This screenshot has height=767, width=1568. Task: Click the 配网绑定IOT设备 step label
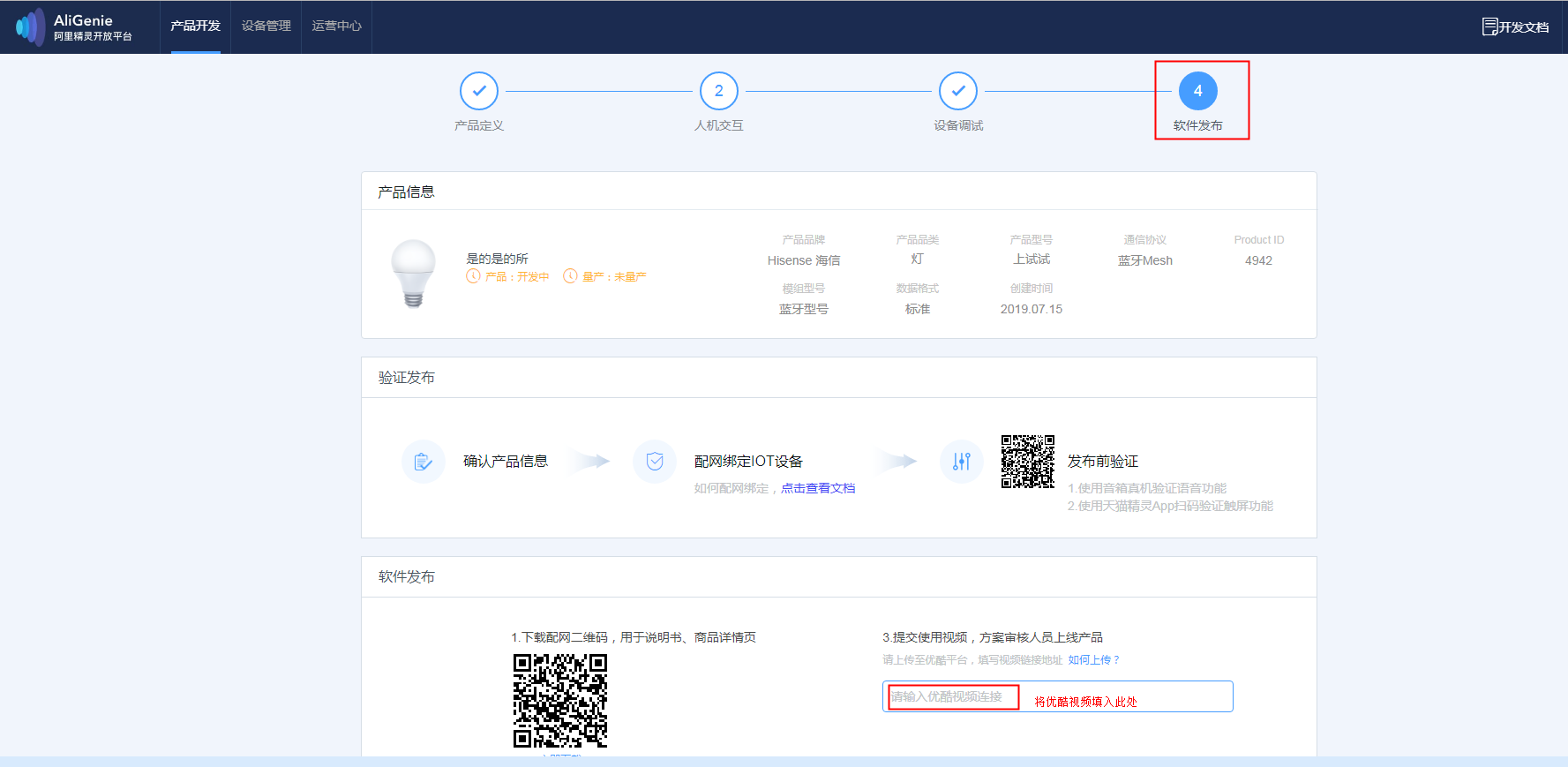click(x=748, y=462)
